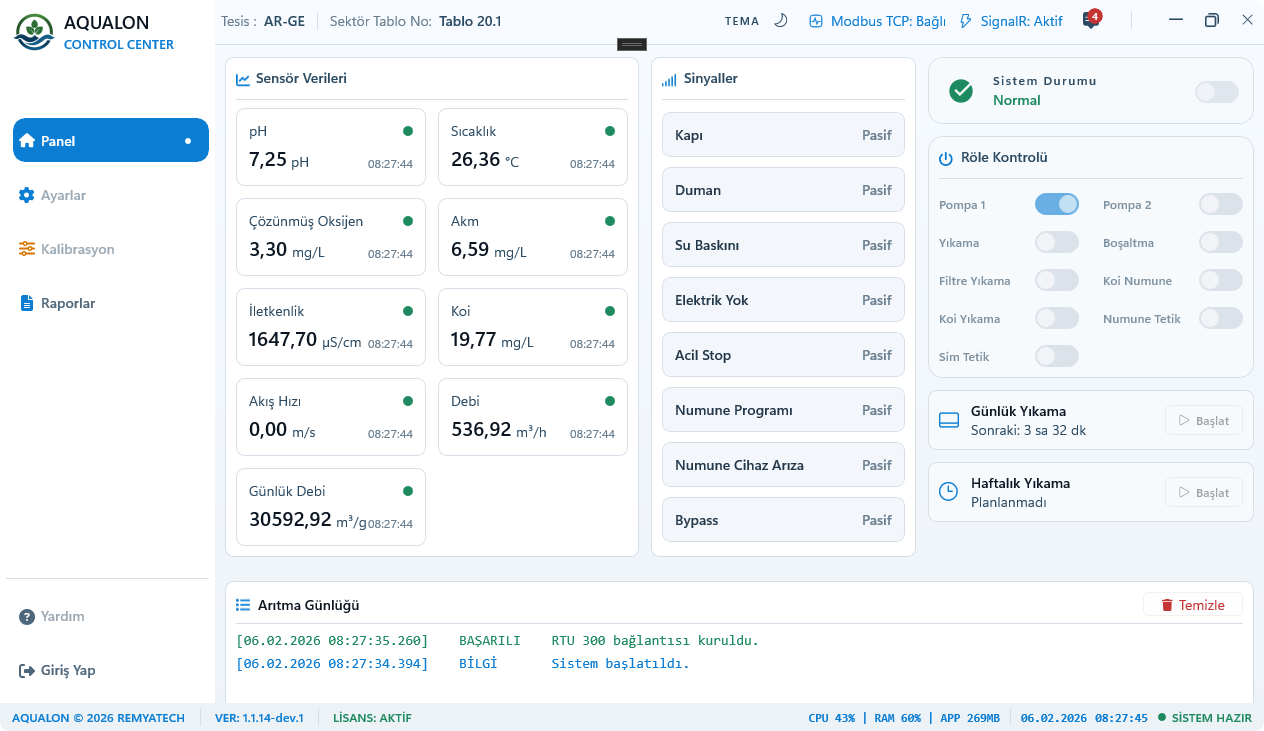Click the Günlük Yıkama monitor icon
Image resolution: width=1264 pixels, height=731 pixels.
coord(948,420)
